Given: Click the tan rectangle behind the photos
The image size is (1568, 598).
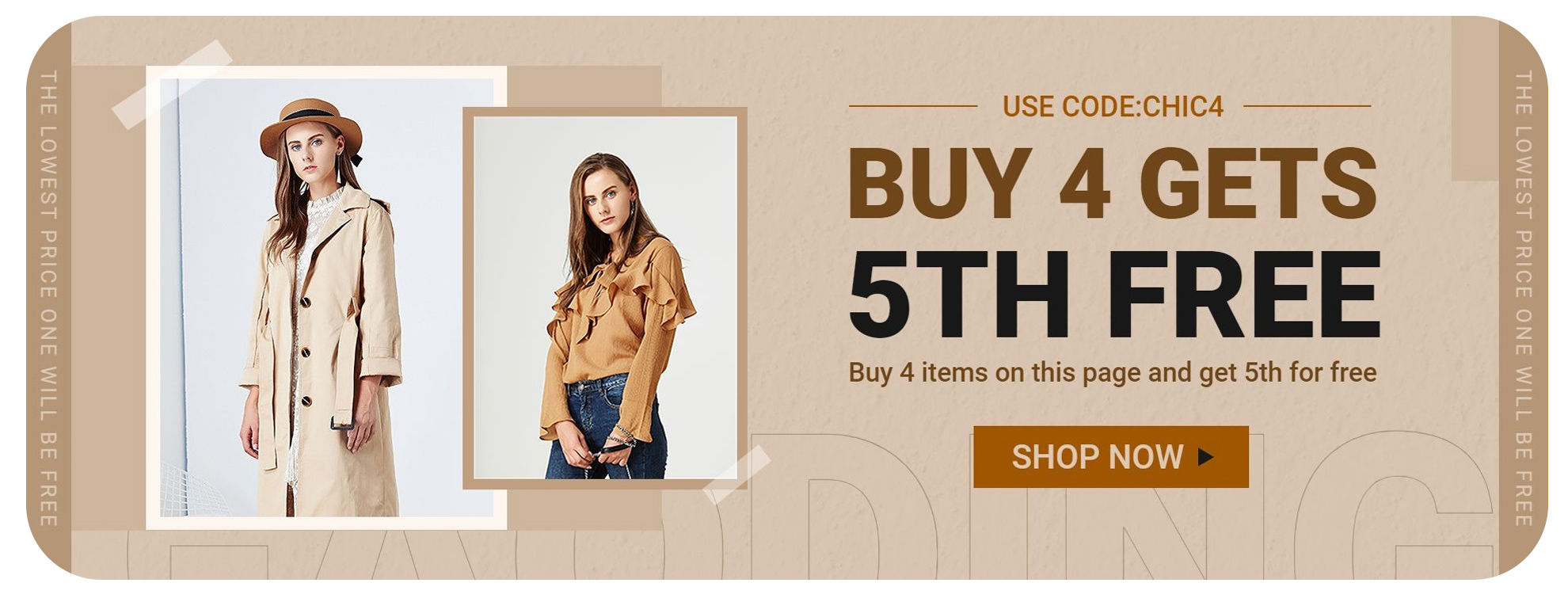Looking at the screenshot, I should pos(584,87).
